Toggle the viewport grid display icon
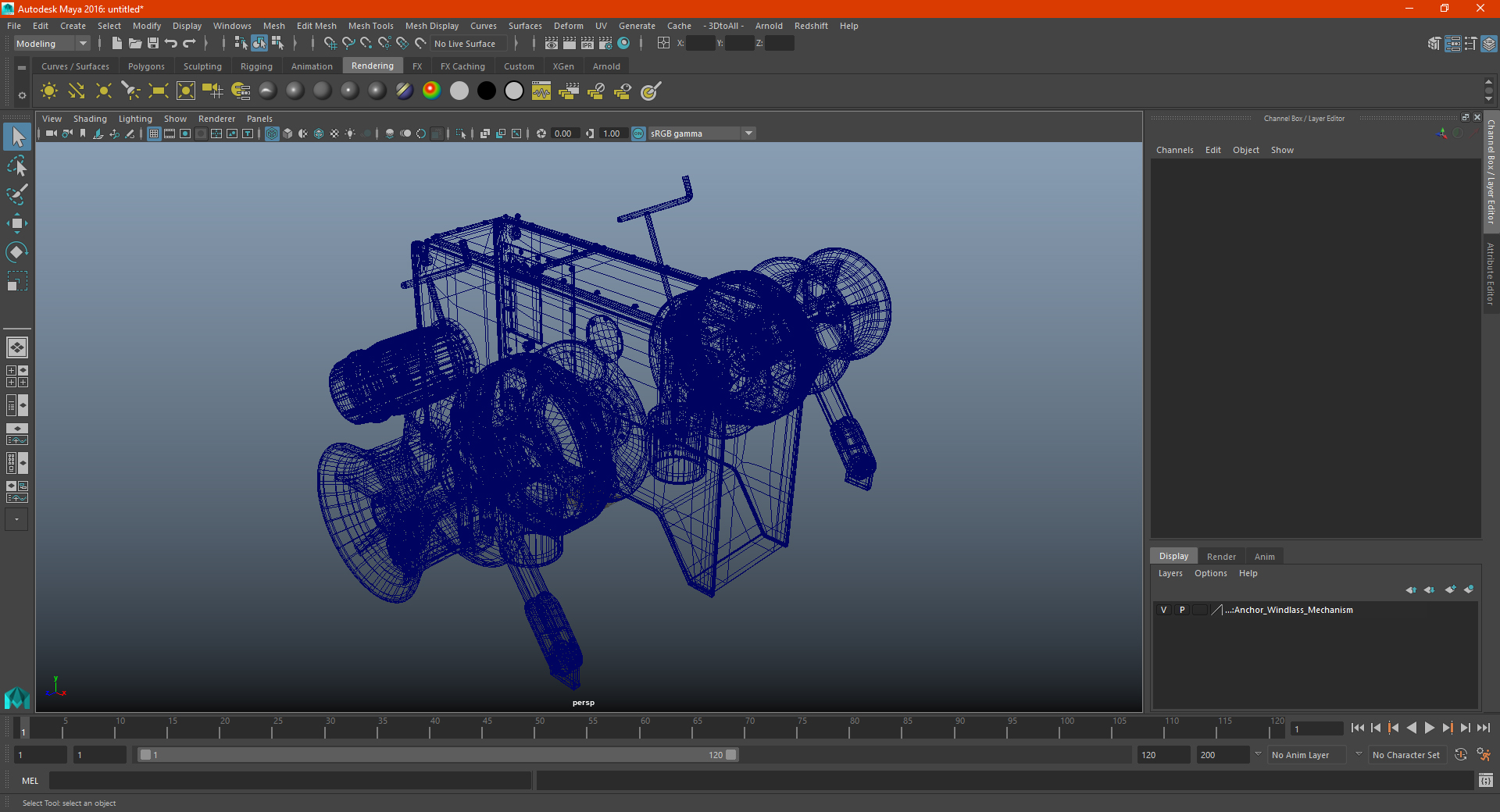This screenshot has height=812, width=1500. (x=154, y=134)
